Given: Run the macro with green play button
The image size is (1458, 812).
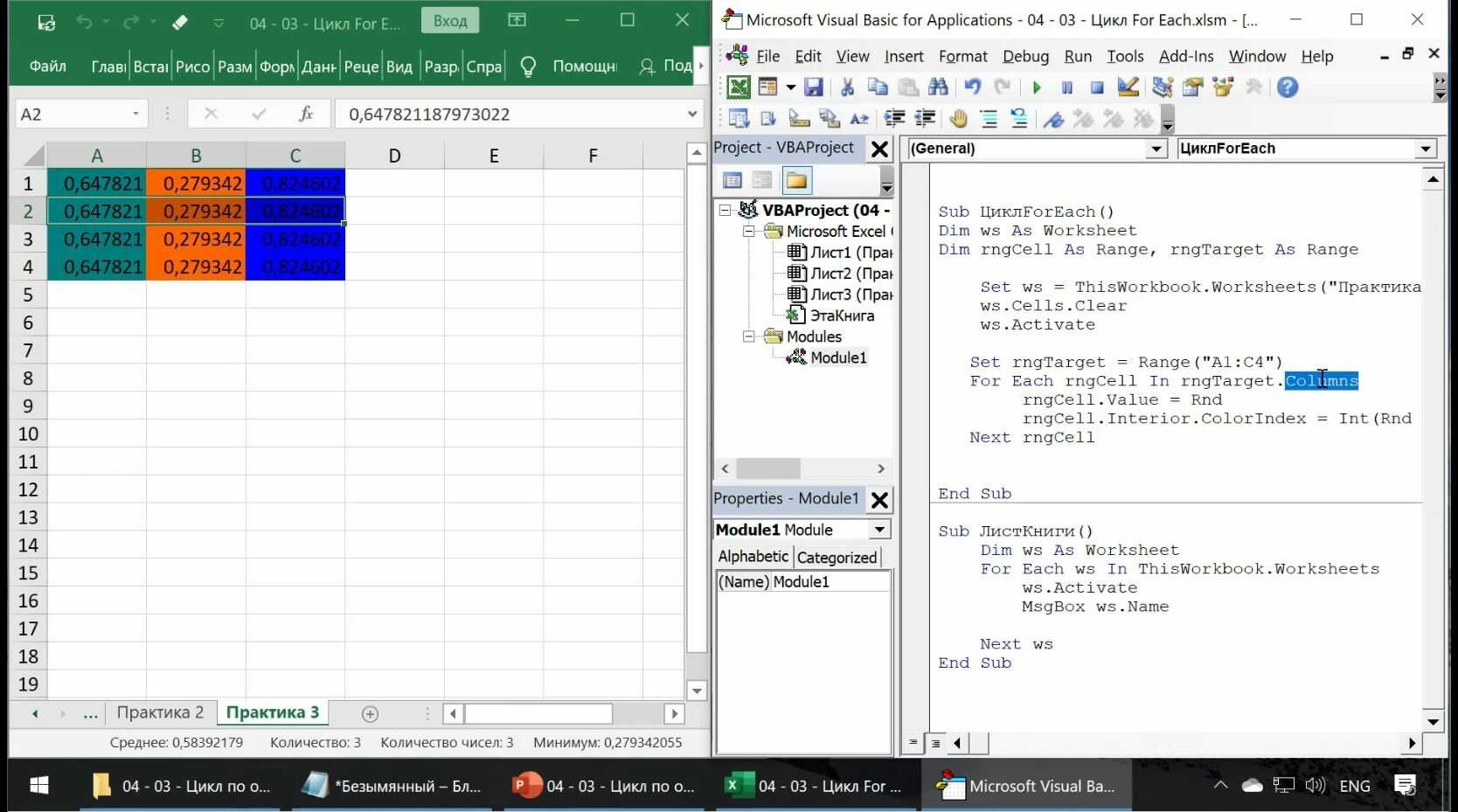Looking at the screenshot, I should click(x=1037, y=87).
